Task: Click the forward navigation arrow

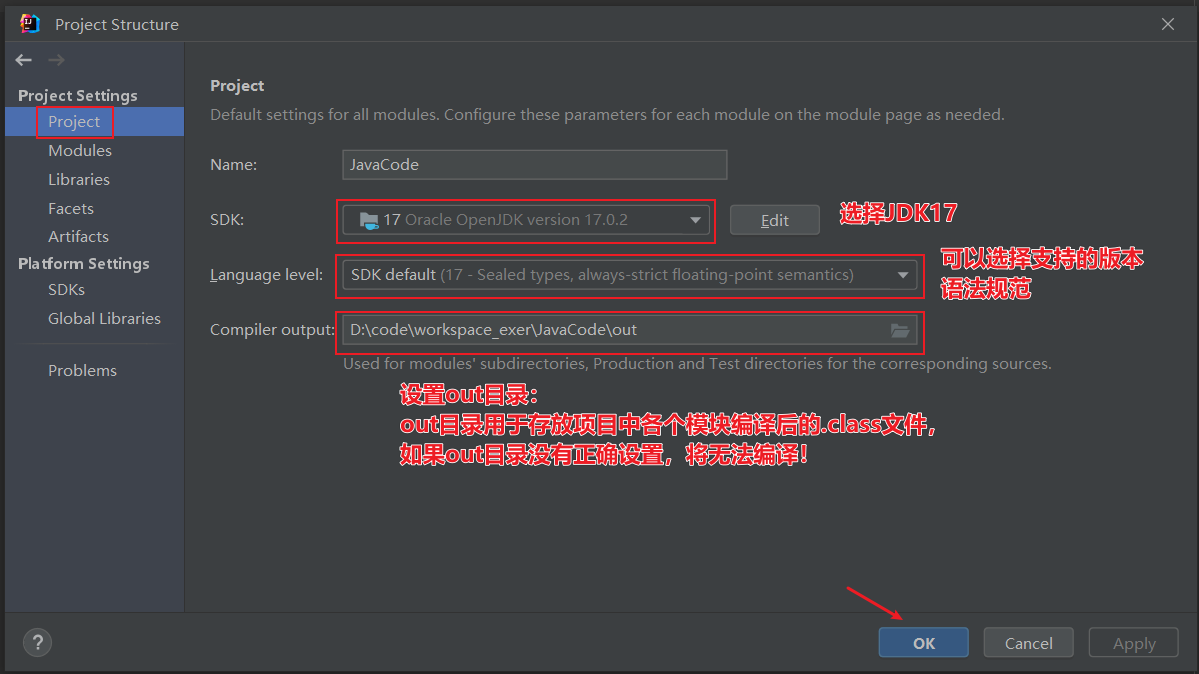Action: 57,60
